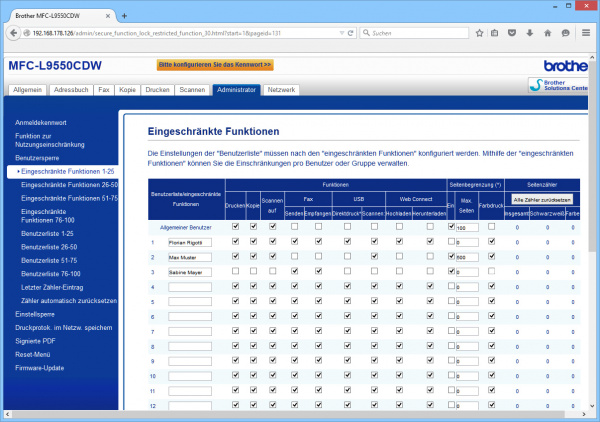Open Funktion zur Nutzungseinschränkung link
The image size is (600, 422).
click(x=50, y=140)
